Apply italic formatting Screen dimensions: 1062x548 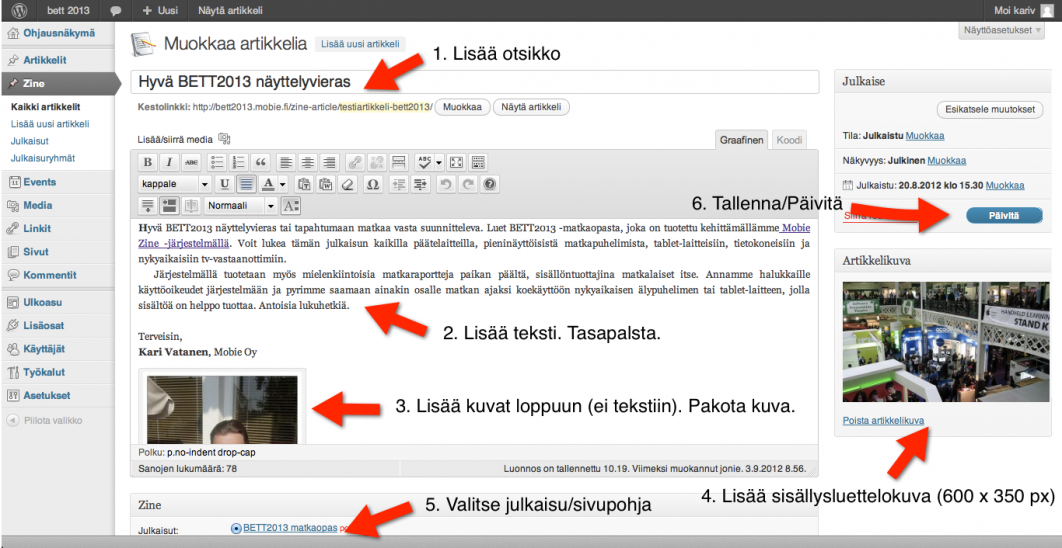point(169,162)
